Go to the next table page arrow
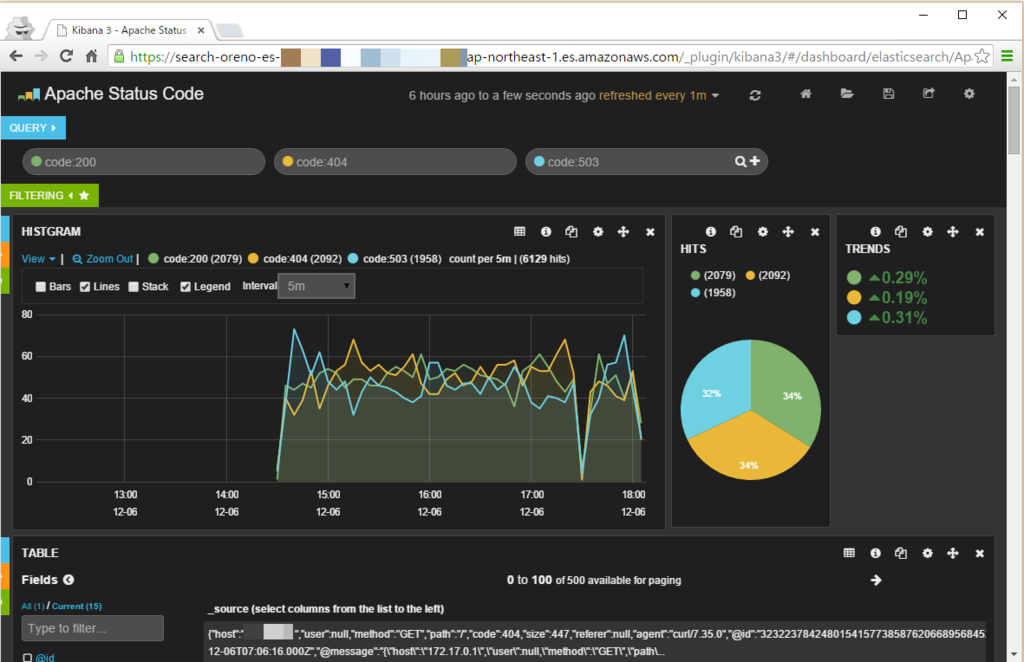Viewport: 1024px width, 662px height. (x=876, y=580)
